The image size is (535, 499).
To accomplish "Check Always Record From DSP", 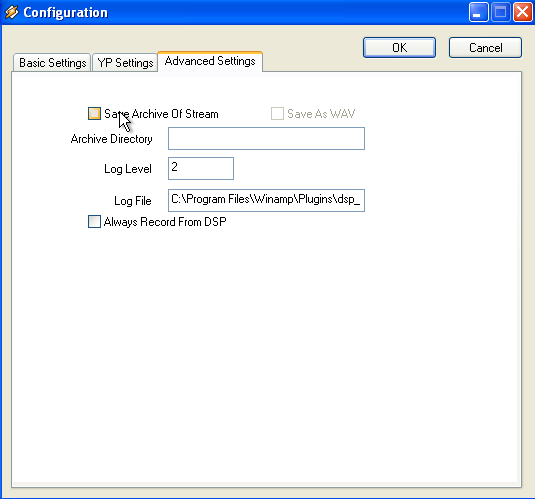I will tap(95, 222).
